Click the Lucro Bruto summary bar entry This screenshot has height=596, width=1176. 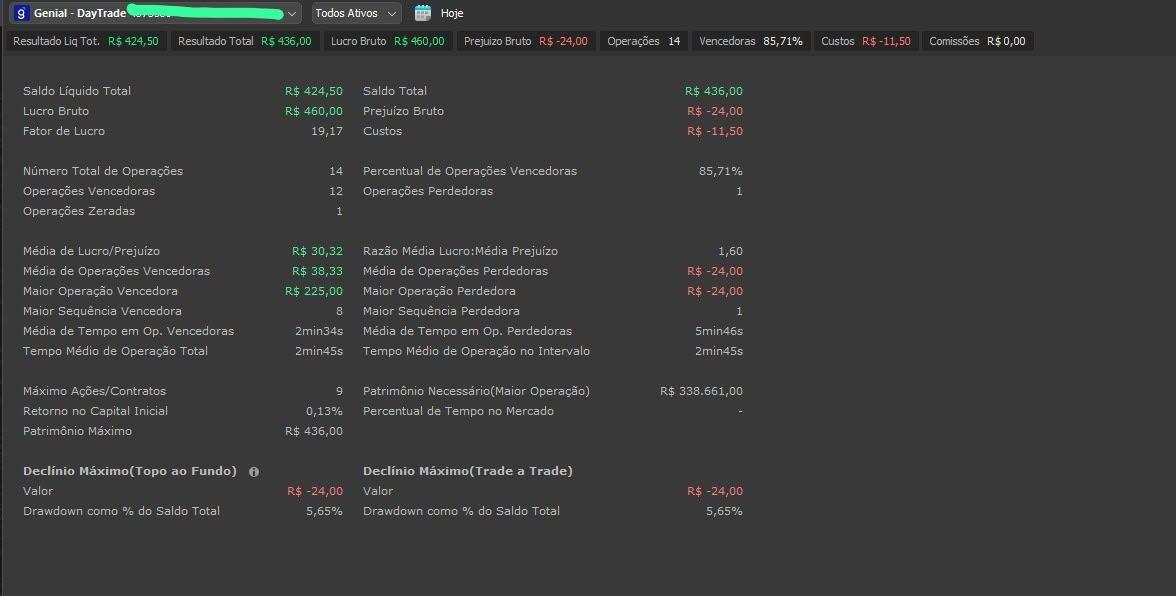(388, 41)
